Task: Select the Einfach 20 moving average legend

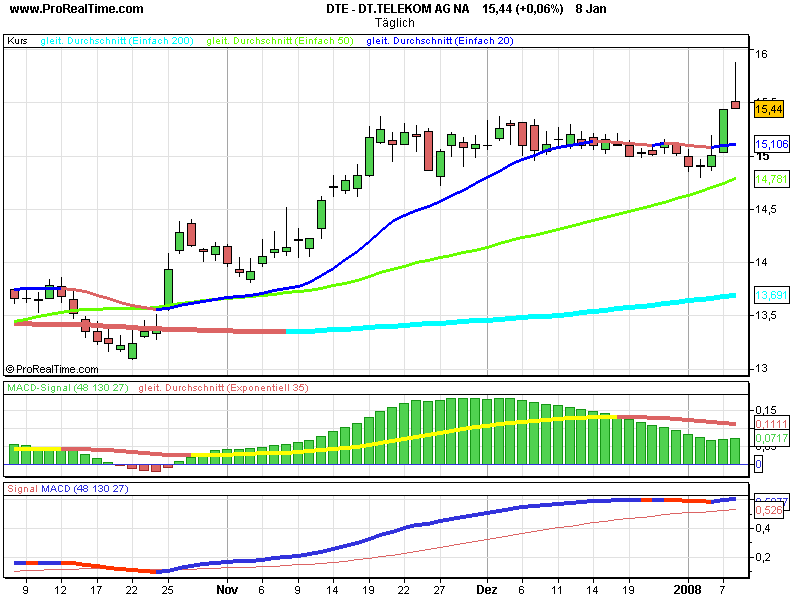Action: 440,41
